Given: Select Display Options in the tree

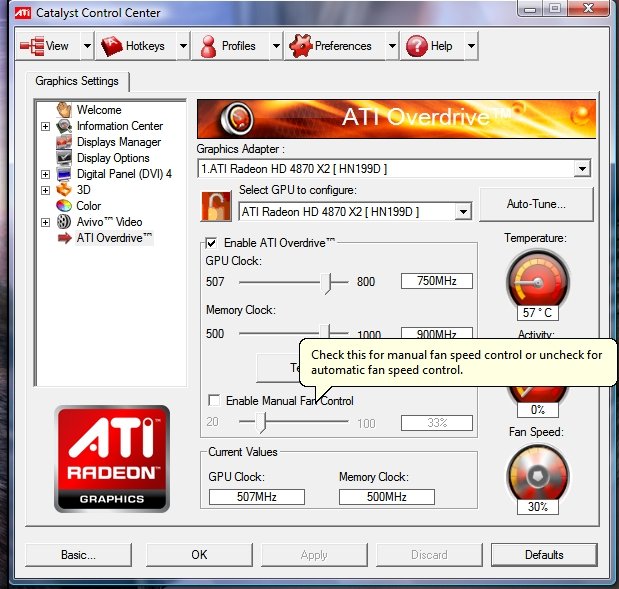Looking at the screenshot, I should (x=113, y=158).
